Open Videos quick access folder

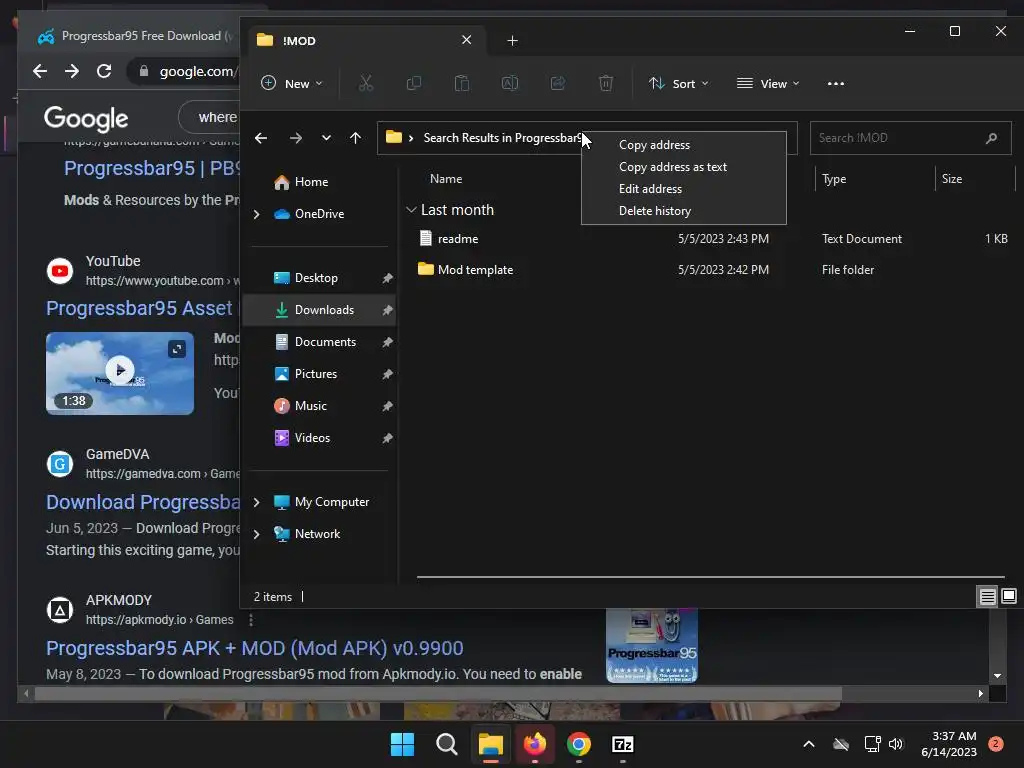(312, 438)
